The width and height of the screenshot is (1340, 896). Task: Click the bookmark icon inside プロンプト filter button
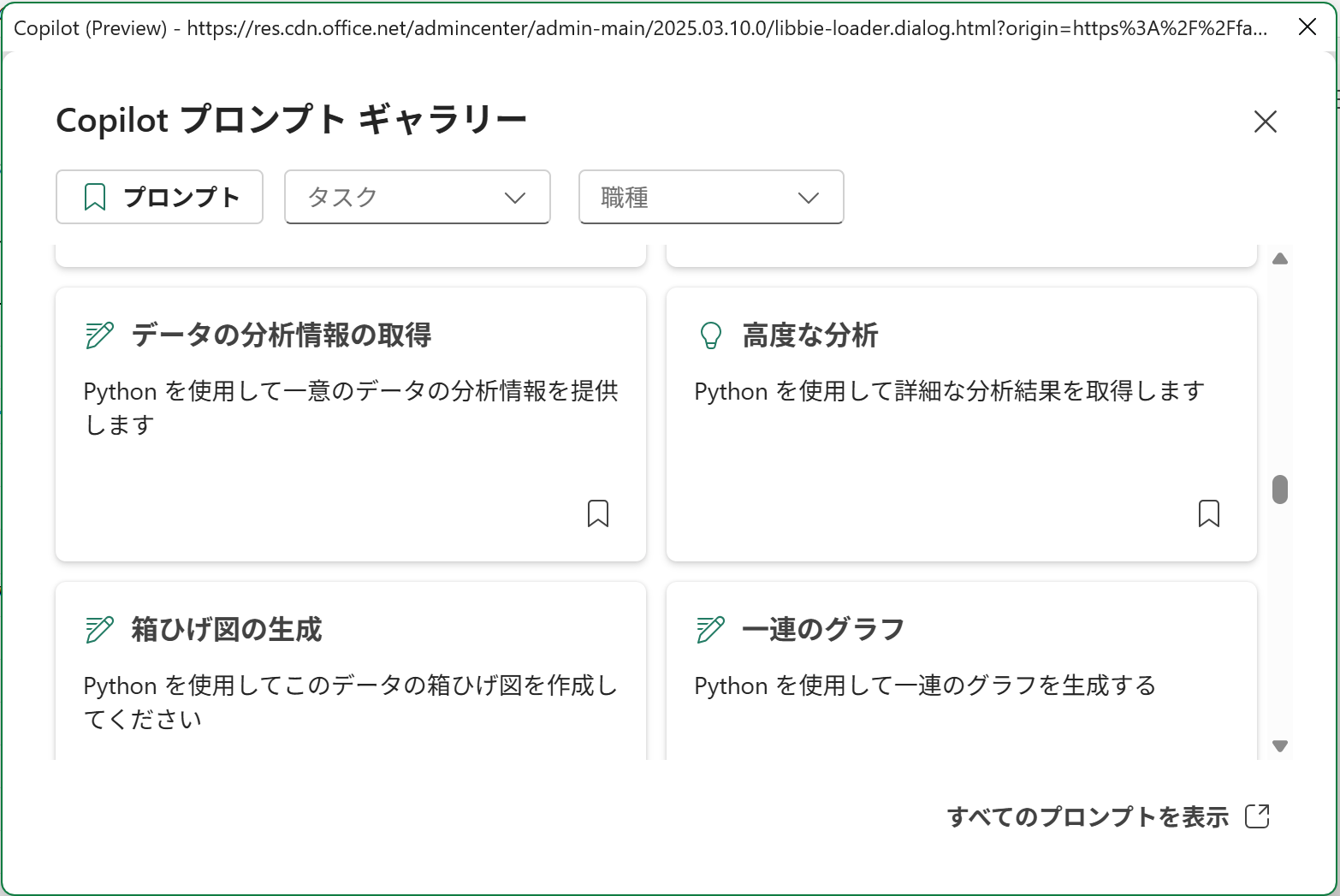coord(94,197)
